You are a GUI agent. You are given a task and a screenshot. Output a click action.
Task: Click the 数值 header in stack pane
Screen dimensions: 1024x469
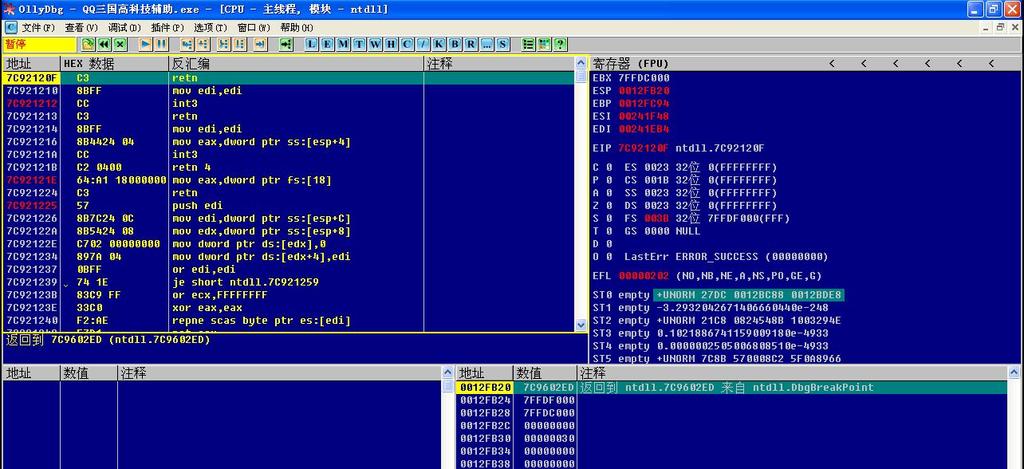tap(545, 373)
